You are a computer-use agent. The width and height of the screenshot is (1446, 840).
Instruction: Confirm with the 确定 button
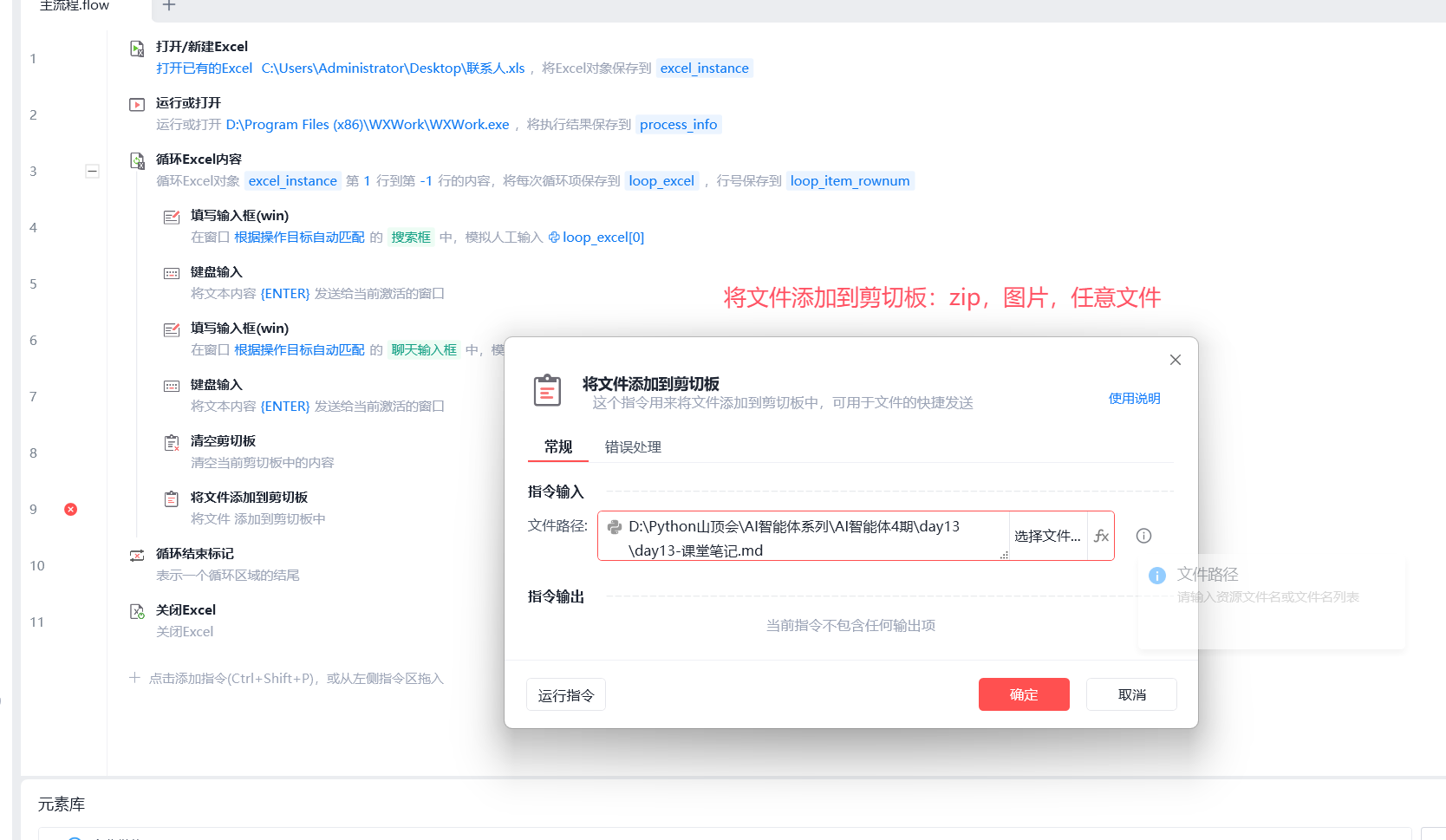point(1024,694)
